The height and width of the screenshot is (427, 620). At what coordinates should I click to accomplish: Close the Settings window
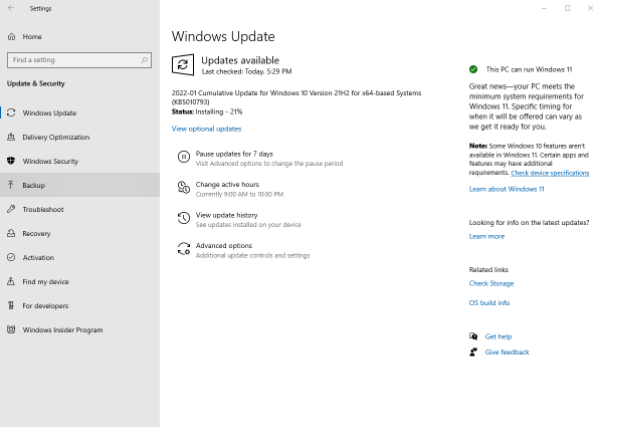click(590, 8)
